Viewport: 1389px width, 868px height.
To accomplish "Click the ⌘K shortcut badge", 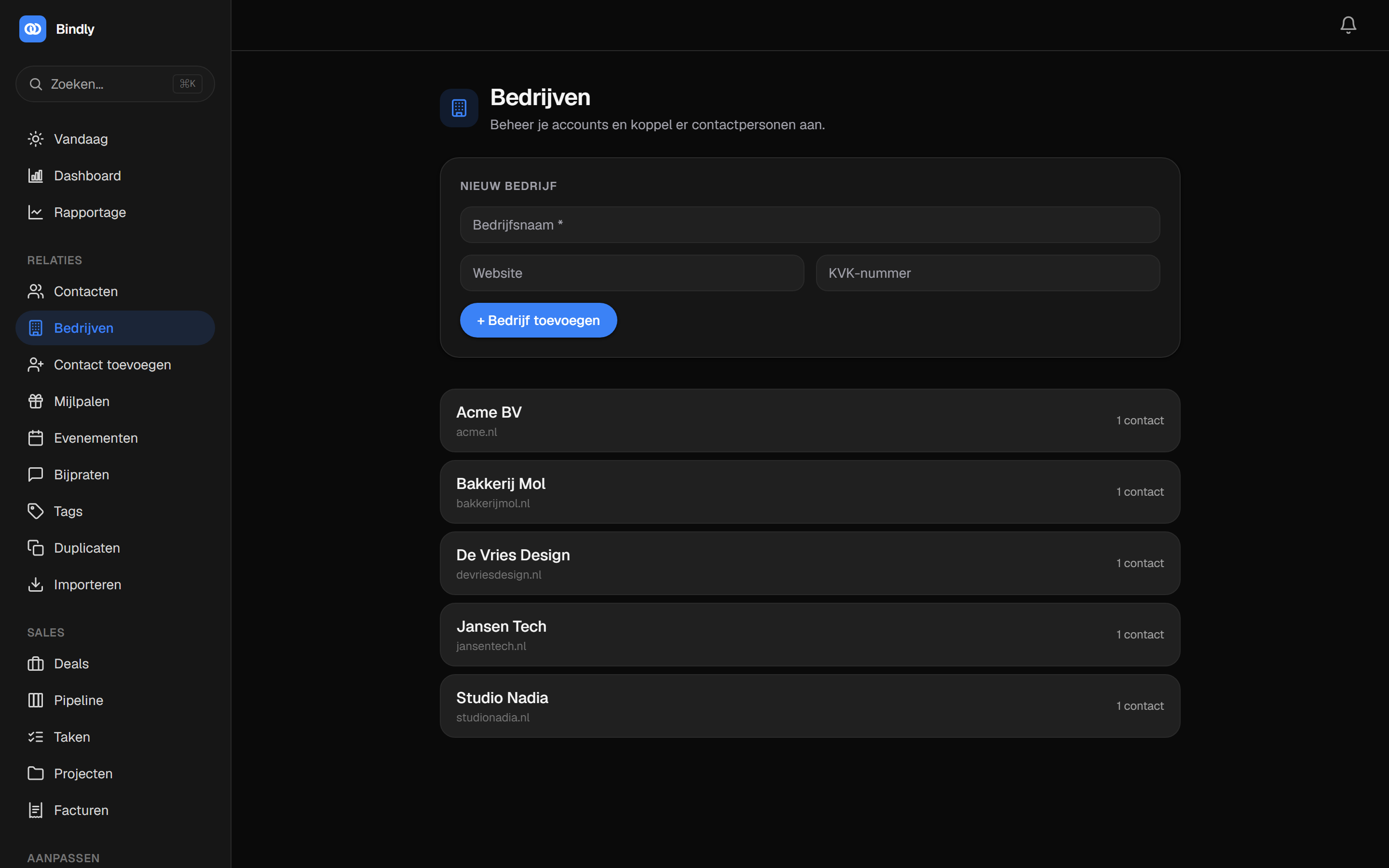I will pyautogui.click(x=187, y=84).
